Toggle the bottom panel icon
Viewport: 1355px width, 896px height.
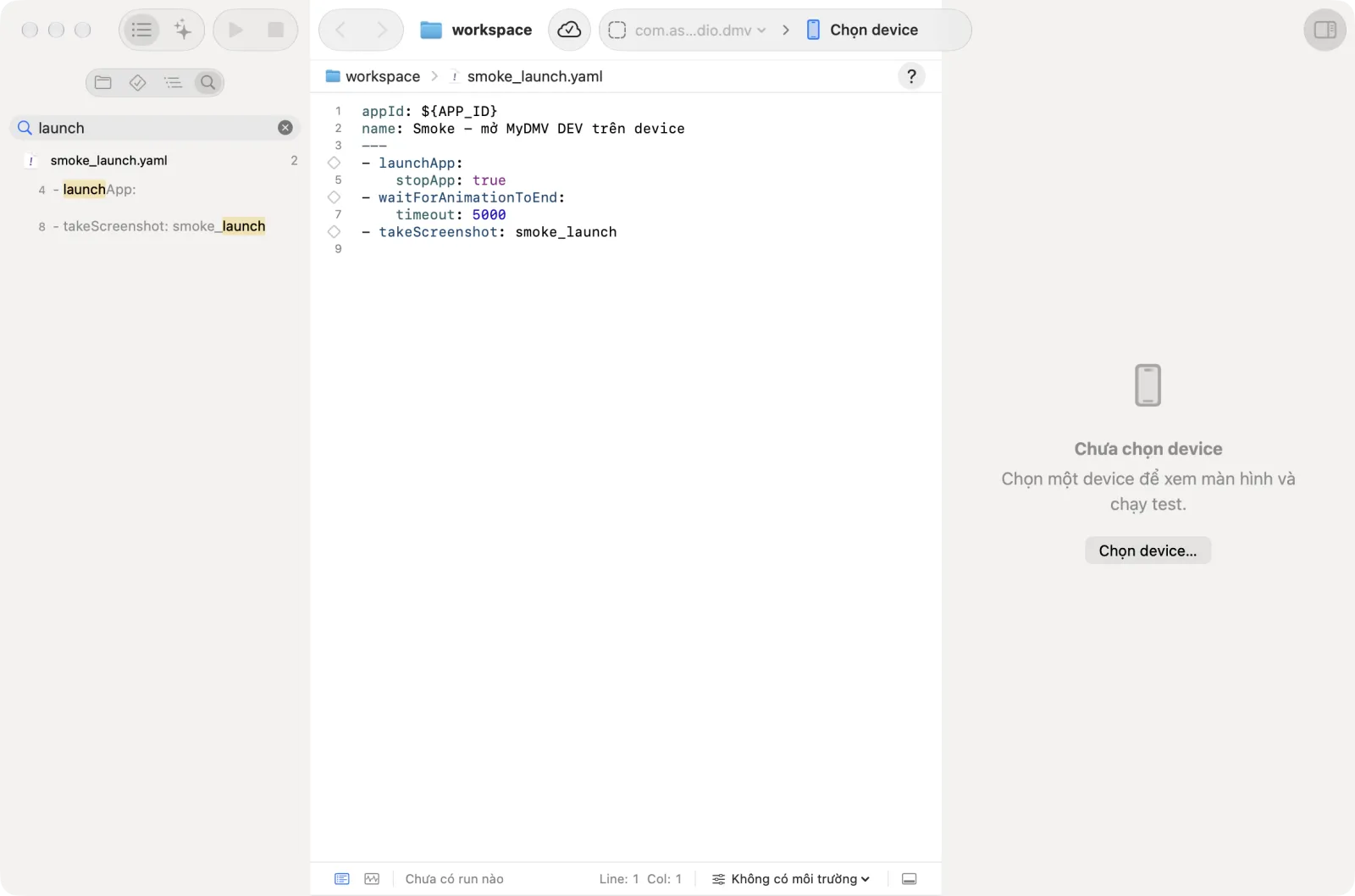[909, 879]
